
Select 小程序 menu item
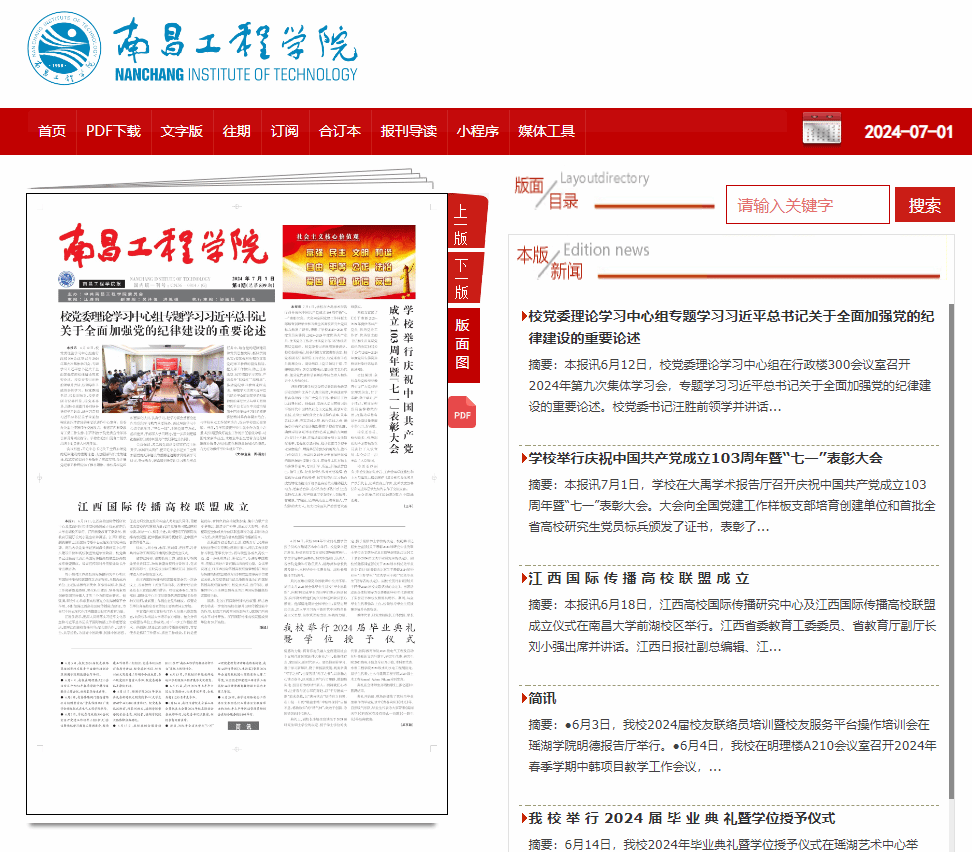click(x=477, y=131)
